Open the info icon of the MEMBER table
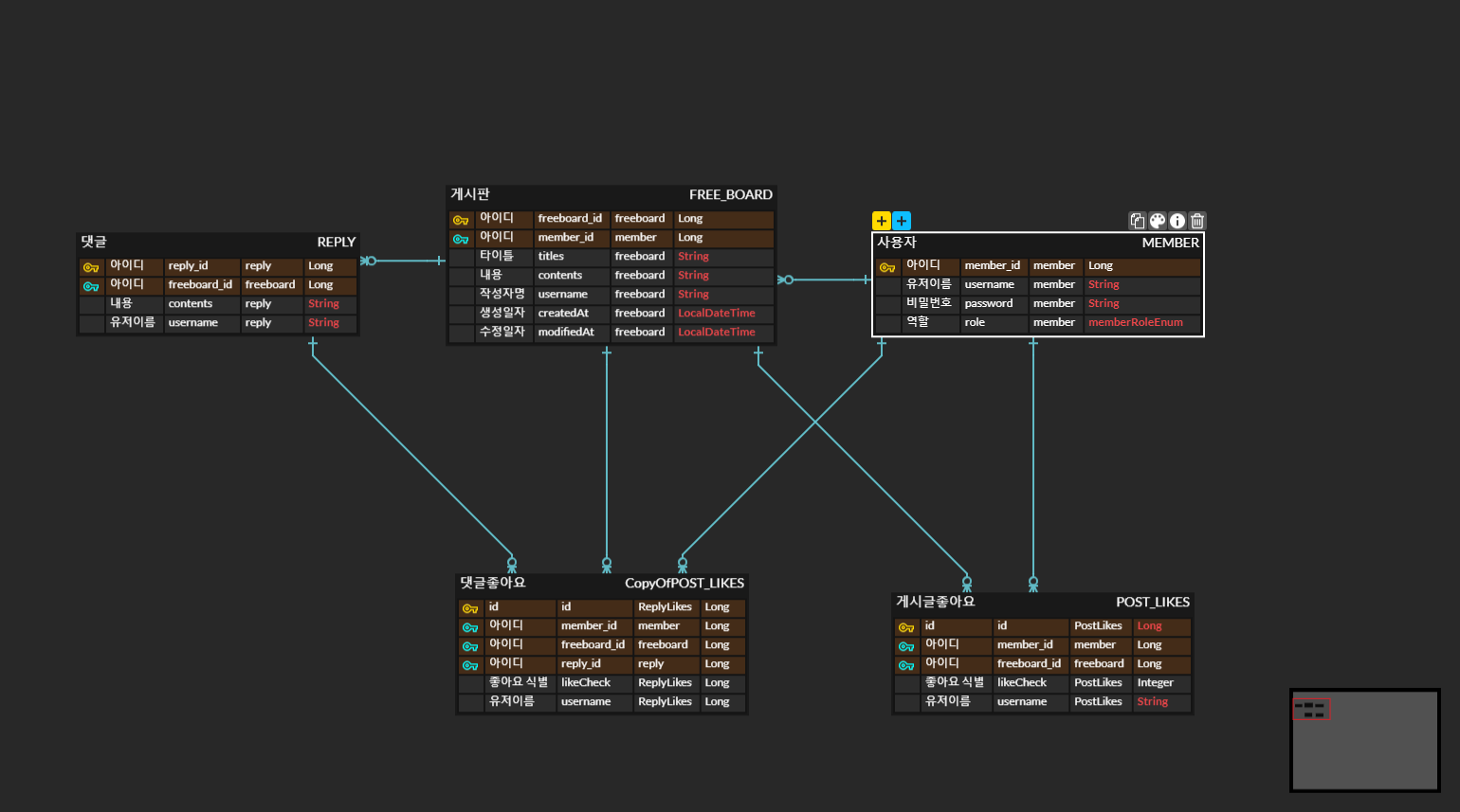 point(1177,221)
